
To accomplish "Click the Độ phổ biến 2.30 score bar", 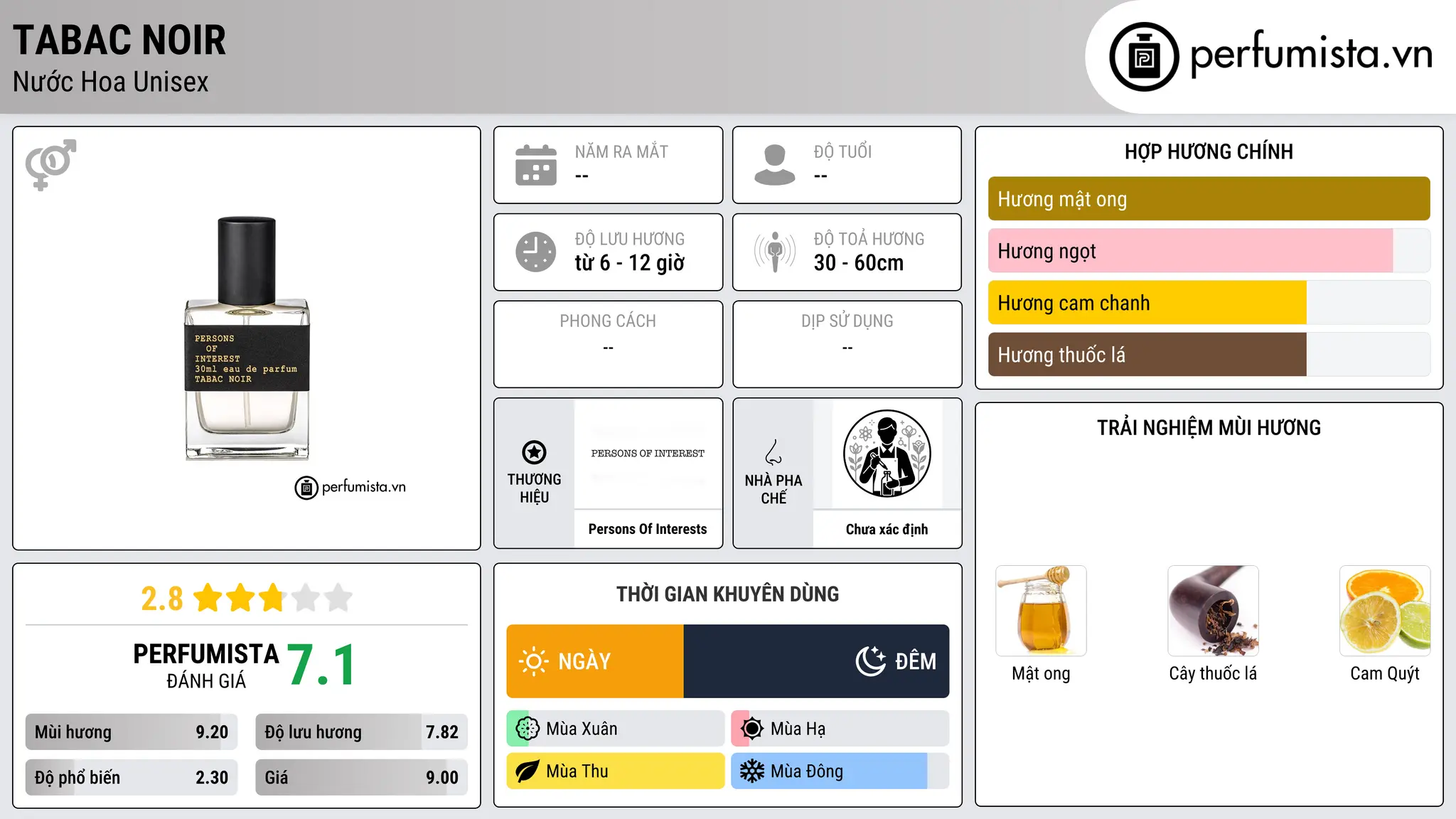I will click(132, 778).
